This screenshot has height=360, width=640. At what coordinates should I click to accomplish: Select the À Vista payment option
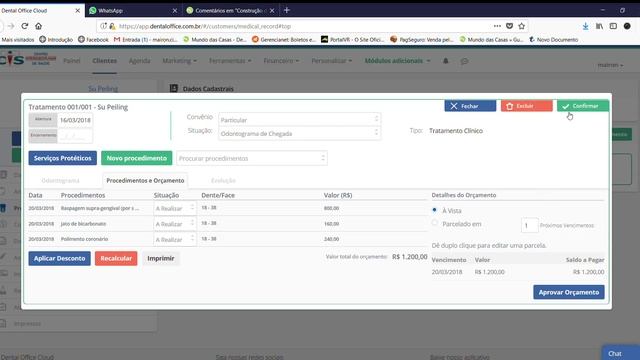(x=435, y=210)
